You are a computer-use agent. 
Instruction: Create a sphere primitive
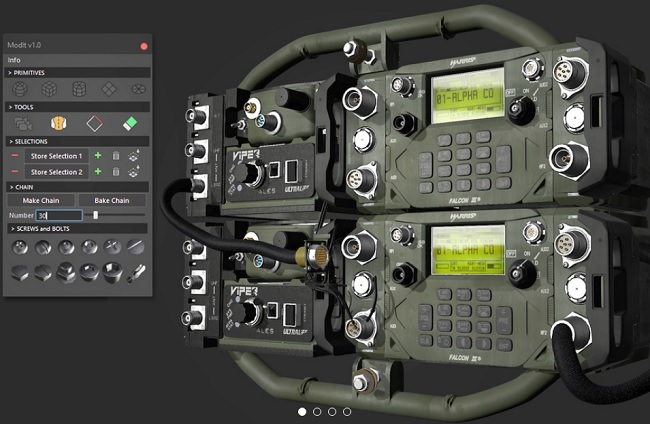pos(19,89)
